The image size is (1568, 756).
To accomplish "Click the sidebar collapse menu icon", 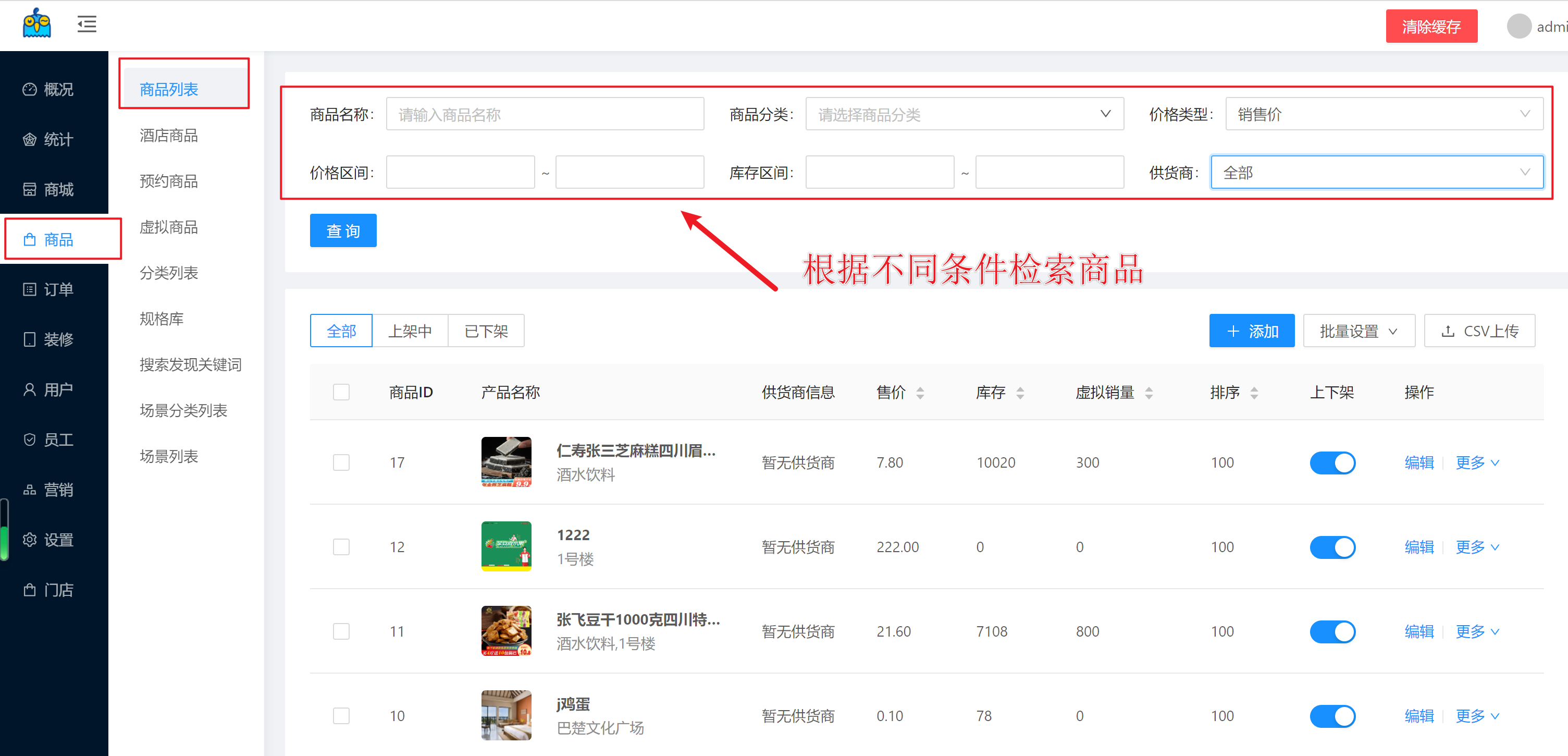I will pos(87,25).
